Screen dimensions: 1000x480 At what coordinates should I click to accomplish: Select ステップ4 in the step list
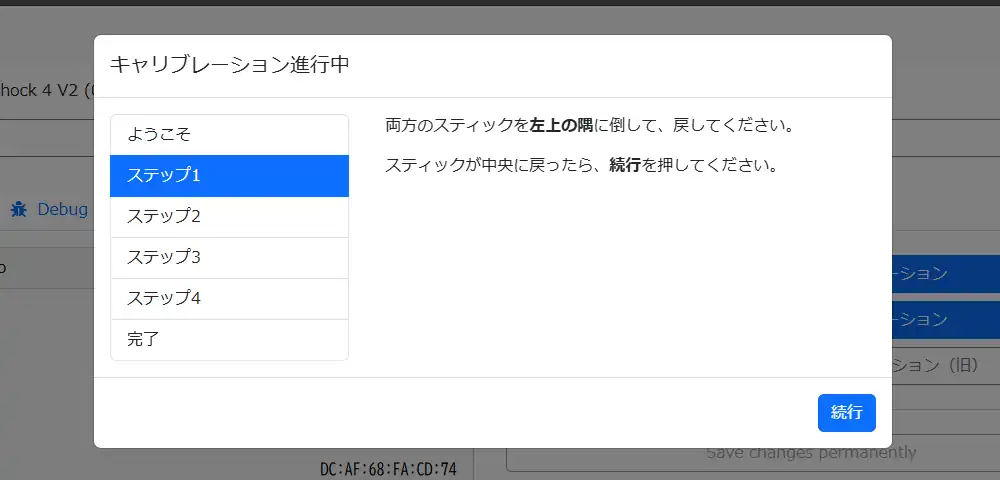tap(230, 298)
